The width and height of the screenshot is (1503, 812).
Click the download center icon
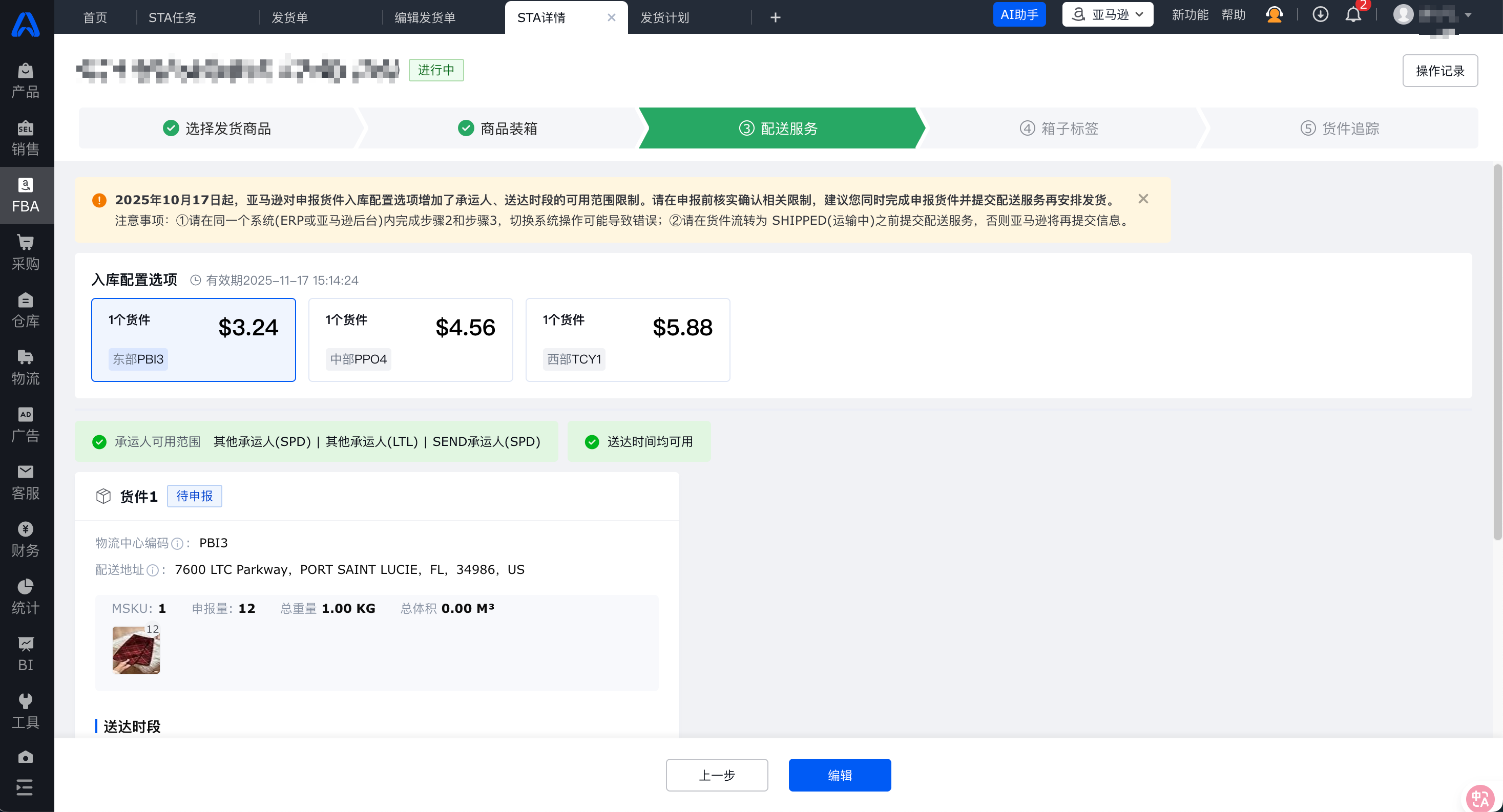1321,14
